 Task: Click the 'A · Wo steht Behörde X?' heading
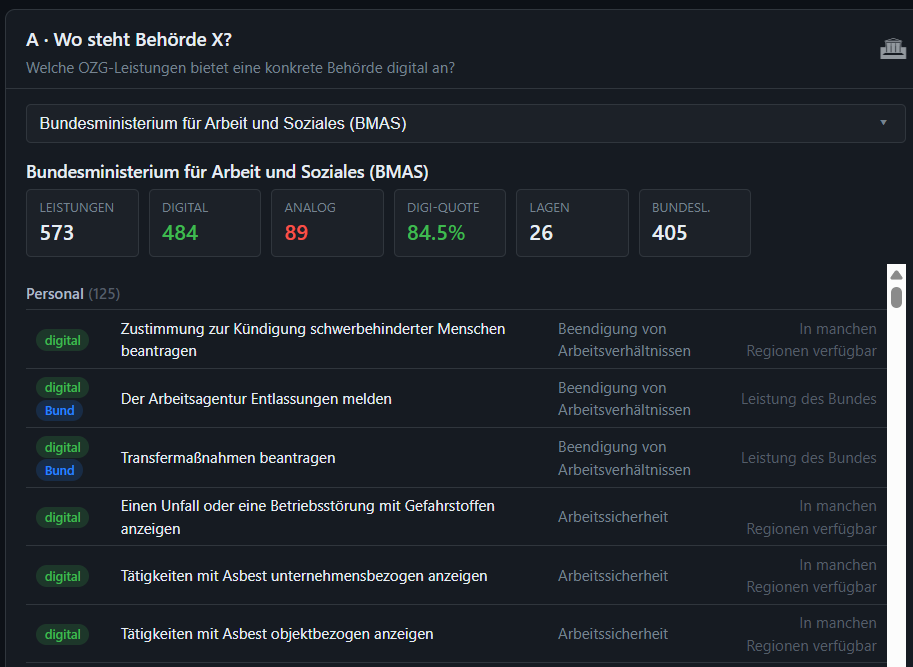click(129, 40)
